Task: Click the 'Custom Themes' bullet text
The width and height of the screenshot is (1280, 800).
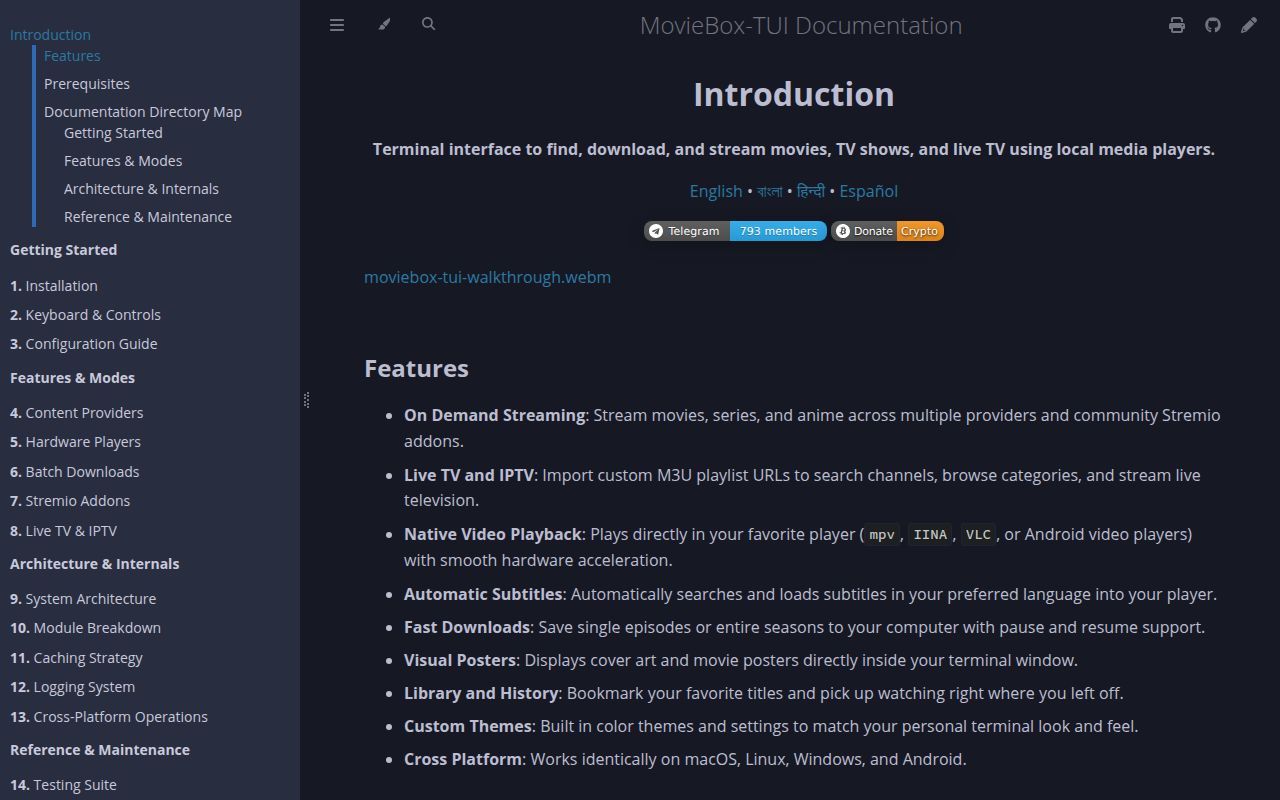Action: (x=467, y=726)
